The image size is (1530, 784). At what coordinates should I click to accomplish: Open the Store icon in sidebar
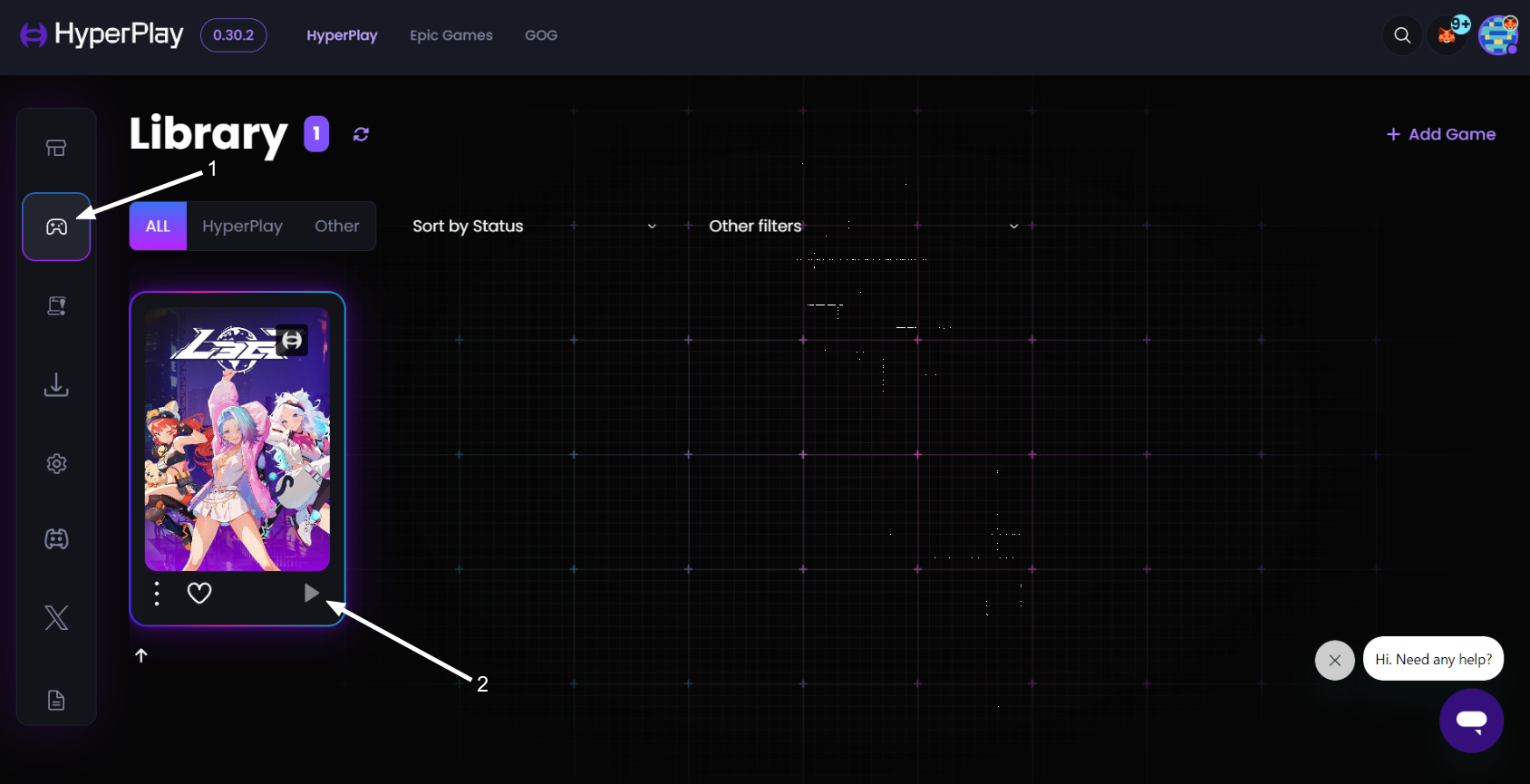tap(56, 148)
